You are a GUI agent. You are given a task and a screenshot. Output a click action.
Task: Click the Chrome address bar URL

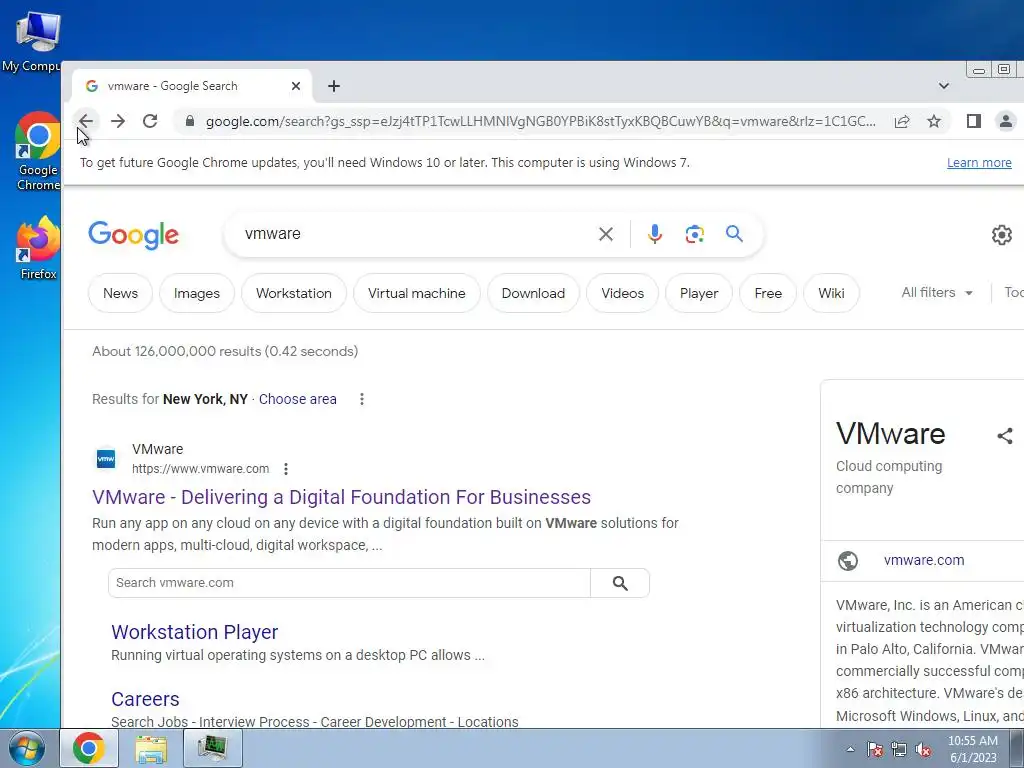(541, 121)
